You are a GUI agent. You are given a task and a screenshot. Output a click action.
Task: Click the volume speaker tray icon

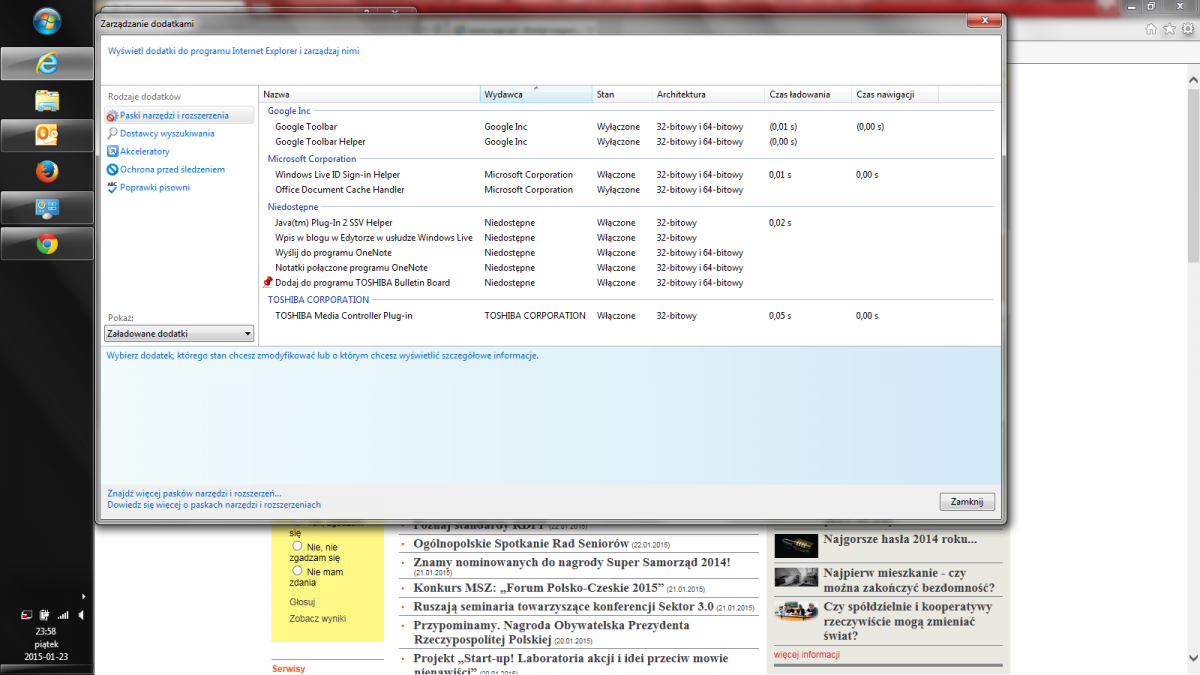point(81,614)
